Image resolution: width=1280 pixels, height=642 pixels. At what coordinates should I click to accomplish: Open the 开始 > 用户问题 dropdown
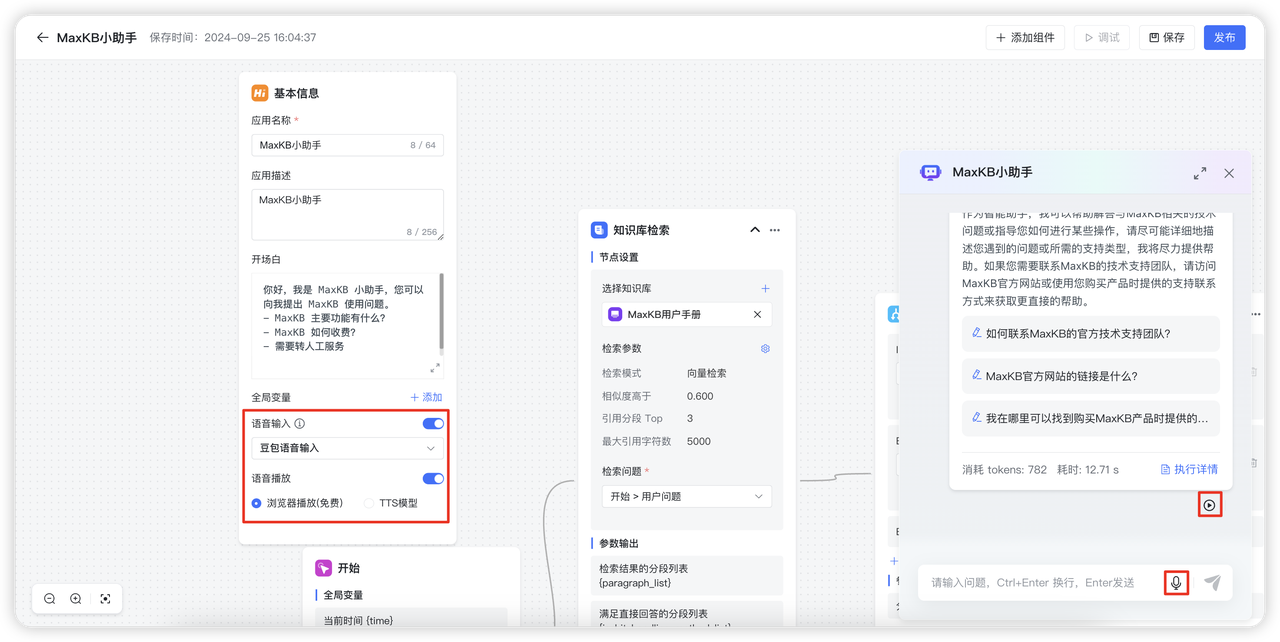coord(687,496)
